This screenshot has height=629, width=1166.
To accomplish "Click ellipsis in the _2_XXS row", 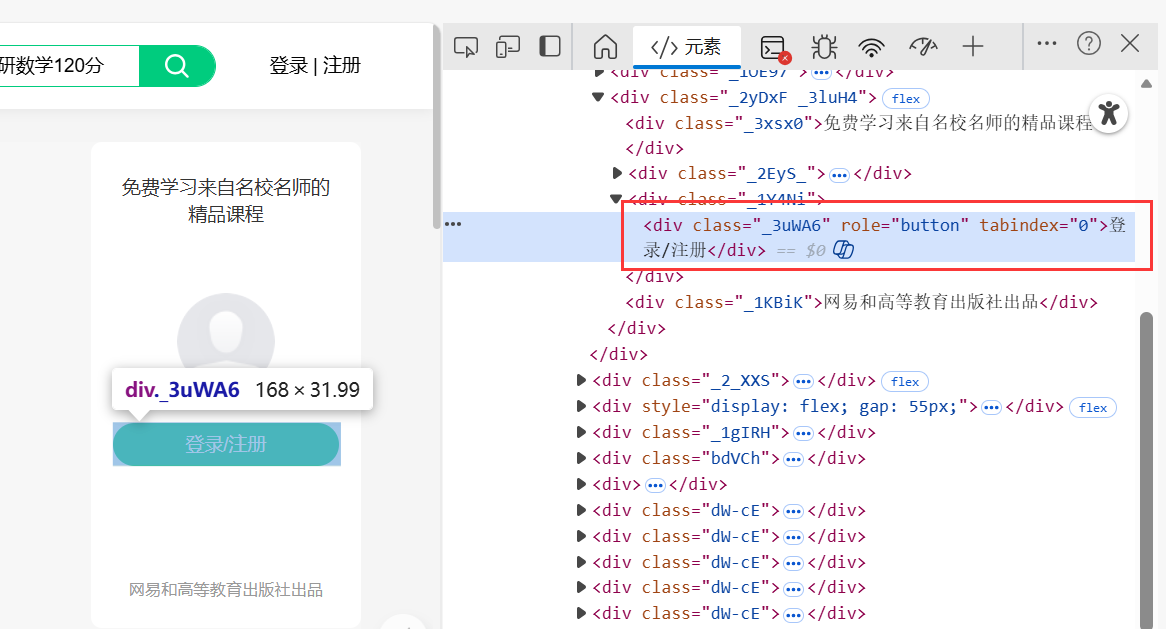I will pyautogui.click(x=803, y=381).
